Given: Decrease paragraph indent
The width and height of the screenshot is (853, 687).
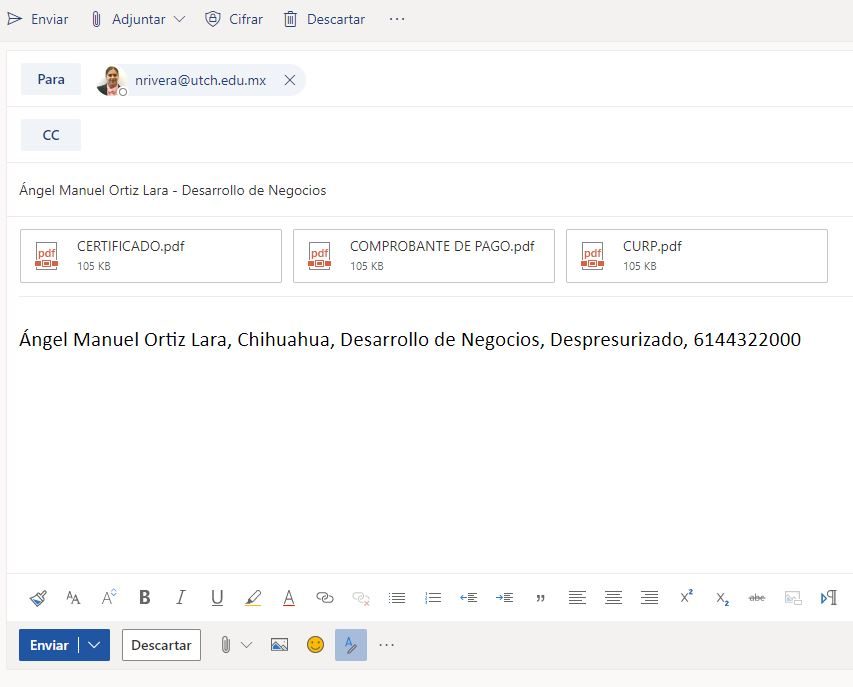Looking at the screenshot, I should pos(468,598).
